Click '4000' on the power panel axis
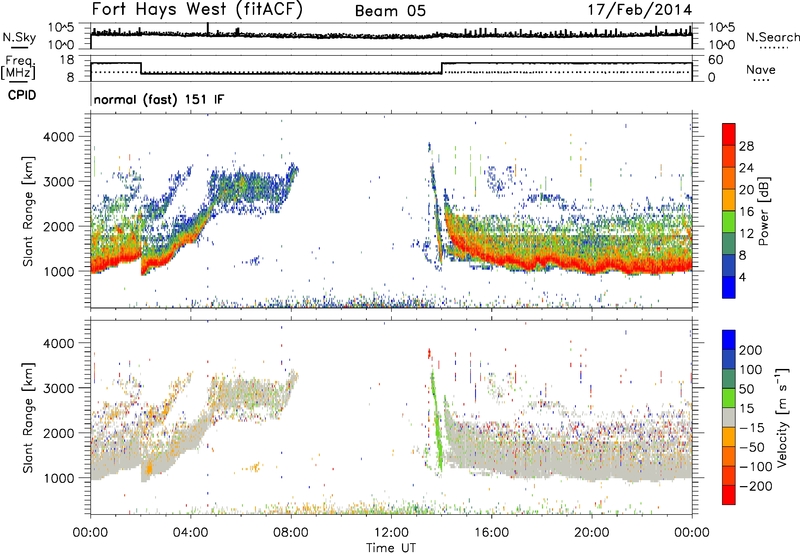Image resolution: width=800 pixels, height=554 pixels. [59, 137]
